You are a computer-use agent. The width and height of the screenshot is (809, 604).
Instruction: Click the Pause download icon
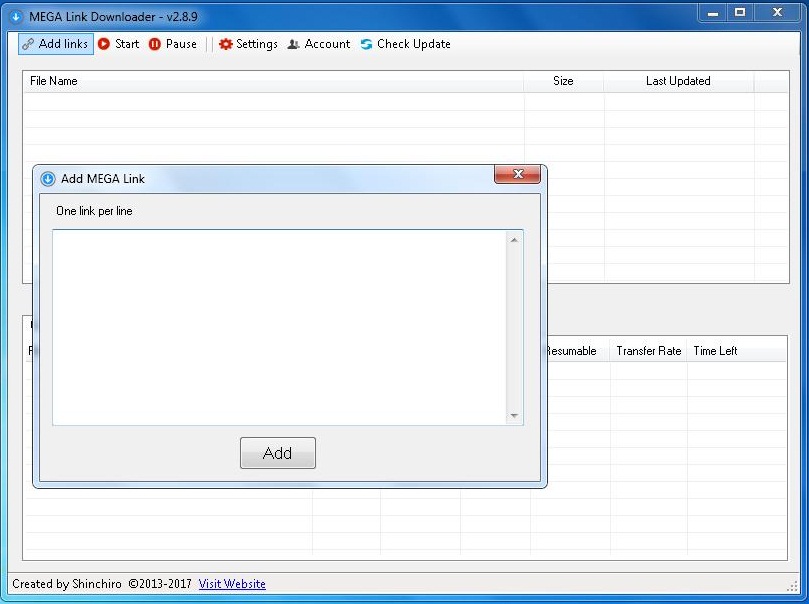click(158, 44)
